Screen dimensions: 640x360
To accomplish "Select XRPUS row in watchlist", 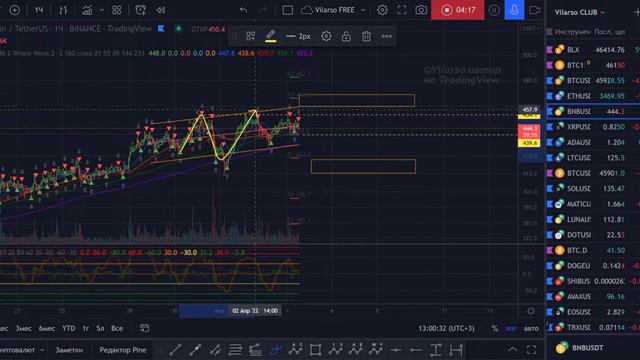I will point(593,127).
